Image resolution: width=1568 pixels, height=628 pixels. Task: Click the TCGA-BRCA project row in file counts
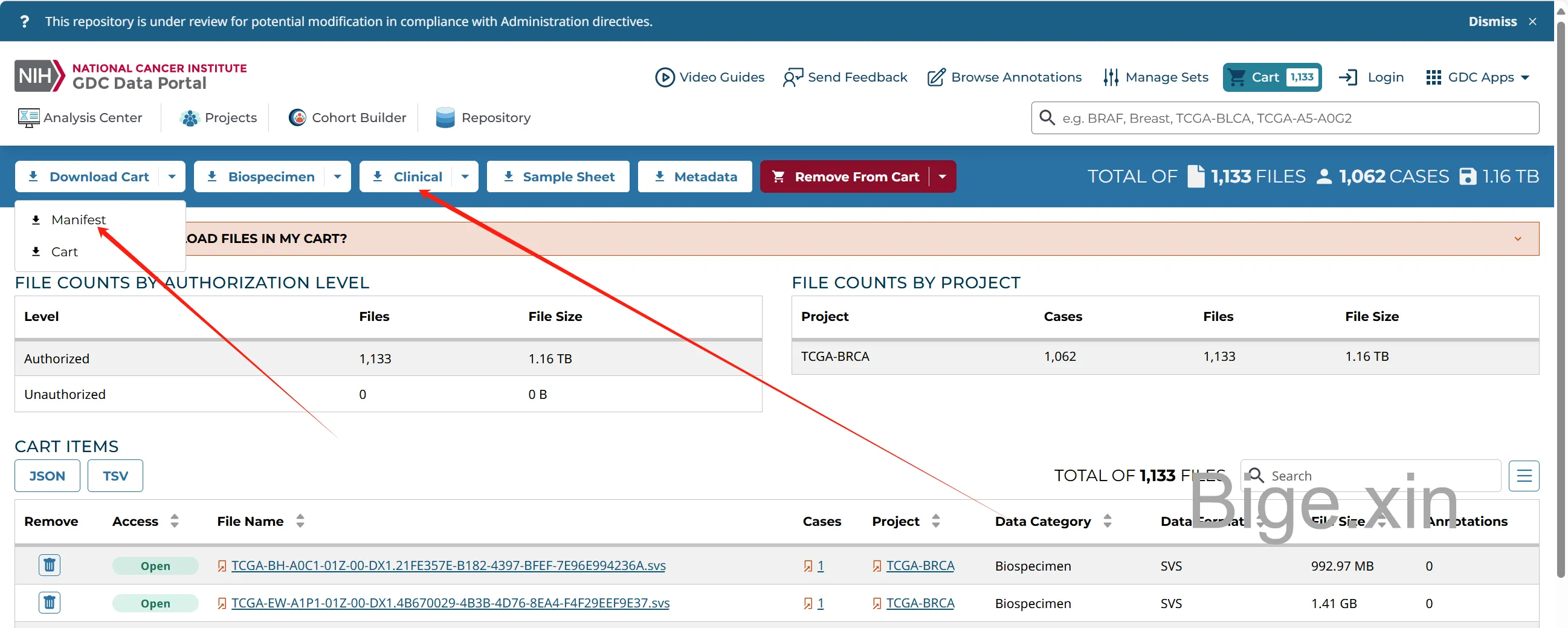coord(1165,357)
